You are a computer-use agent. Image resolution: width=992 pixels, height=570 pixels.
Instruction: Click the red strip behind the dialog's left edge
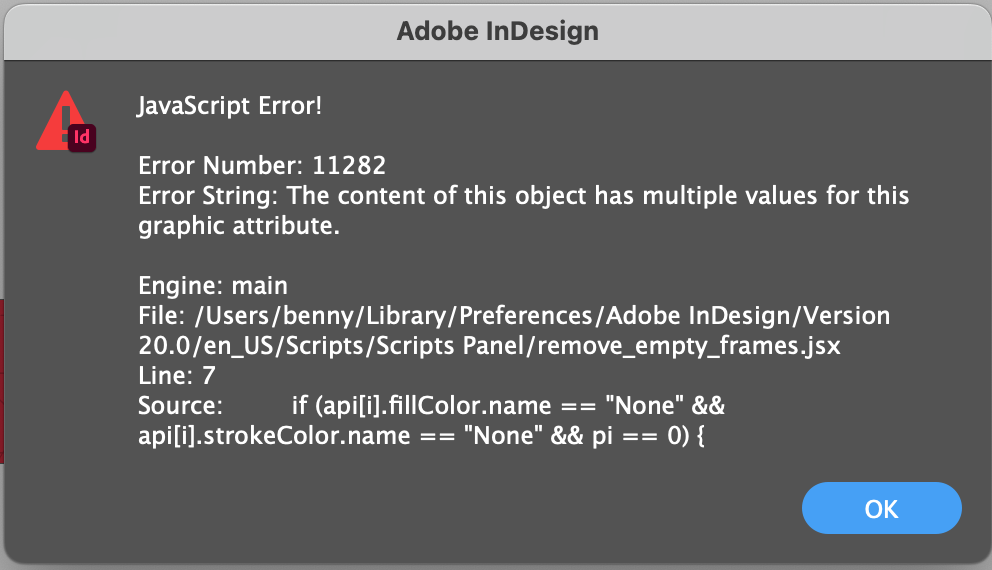click(3, 380)
